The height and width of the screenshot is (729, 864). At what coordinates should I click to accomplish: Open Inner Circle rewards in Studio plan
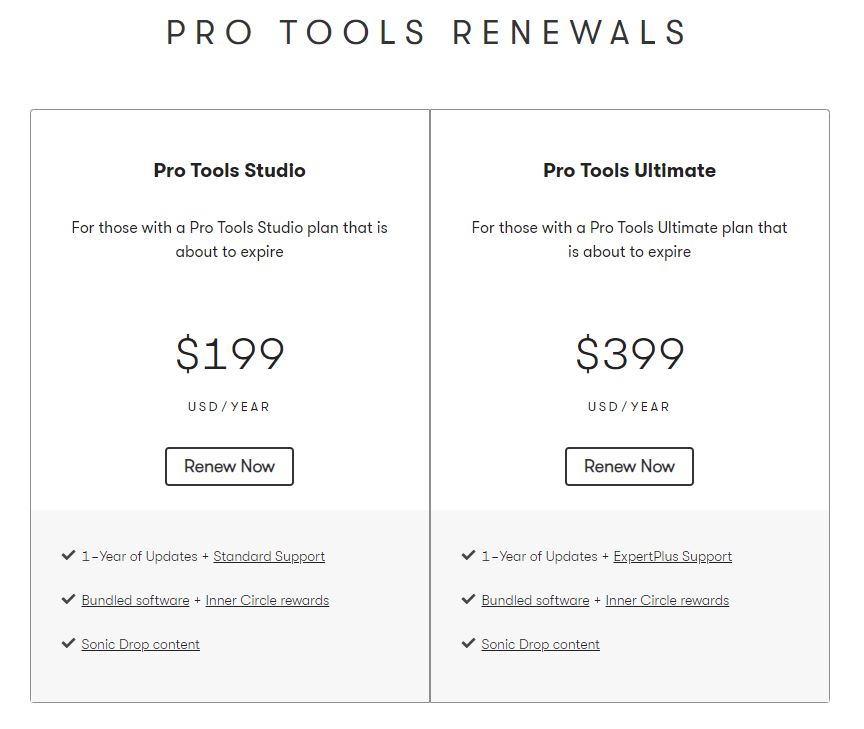pyautogui.click(x=267, y=600)
